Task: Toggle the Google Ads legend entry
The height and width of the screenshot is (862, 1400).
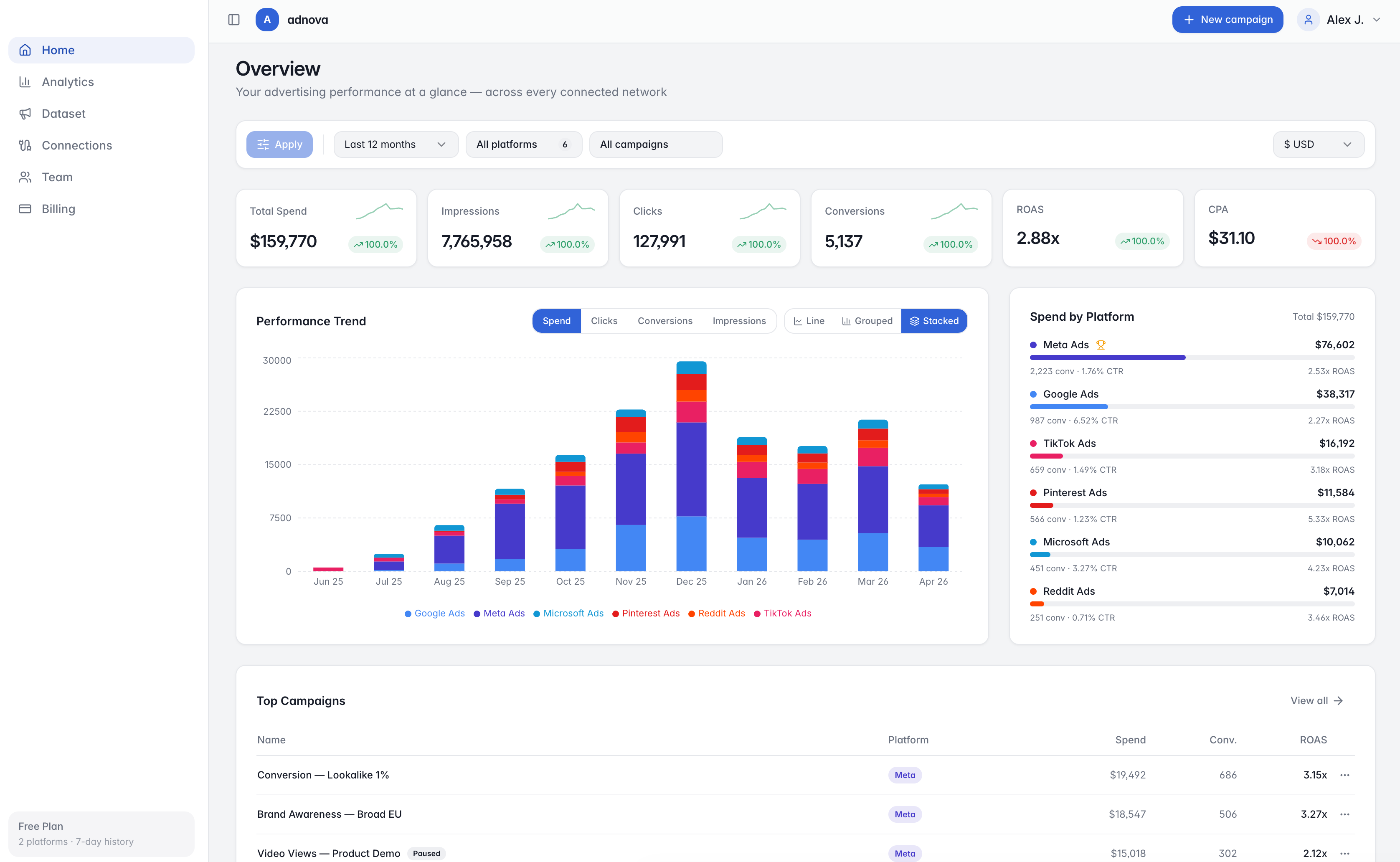Action: (434, 614)
